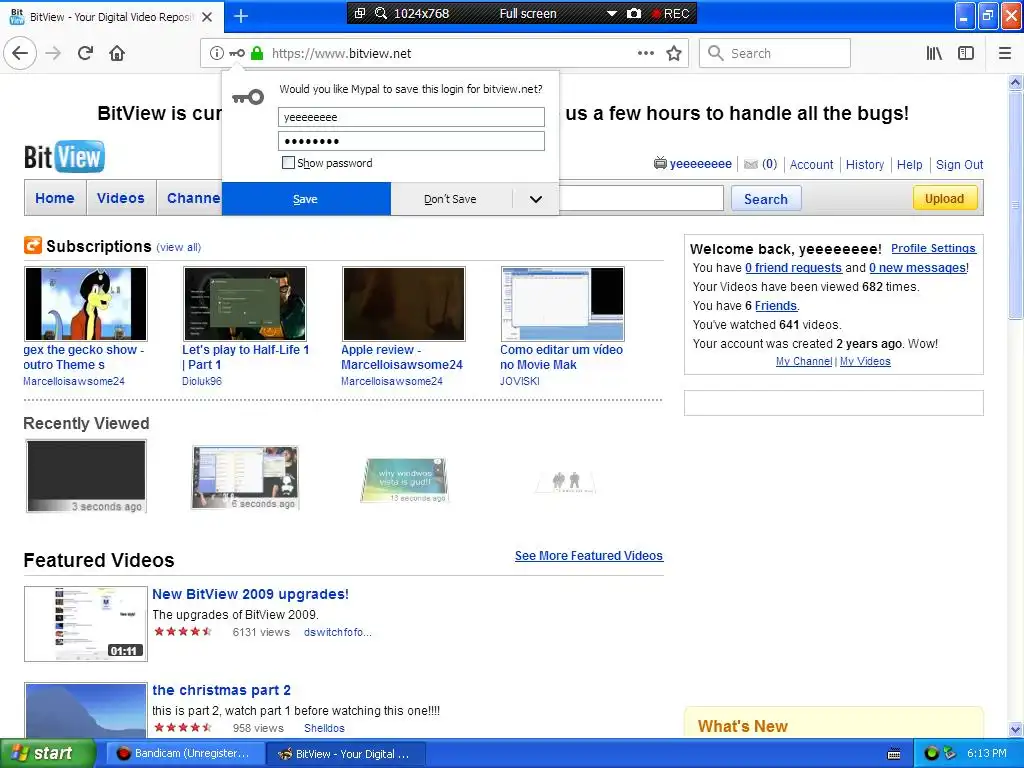Open the browser home icon
The width and height of the screenshot is (1024, 768).
(x=117, y=53)
